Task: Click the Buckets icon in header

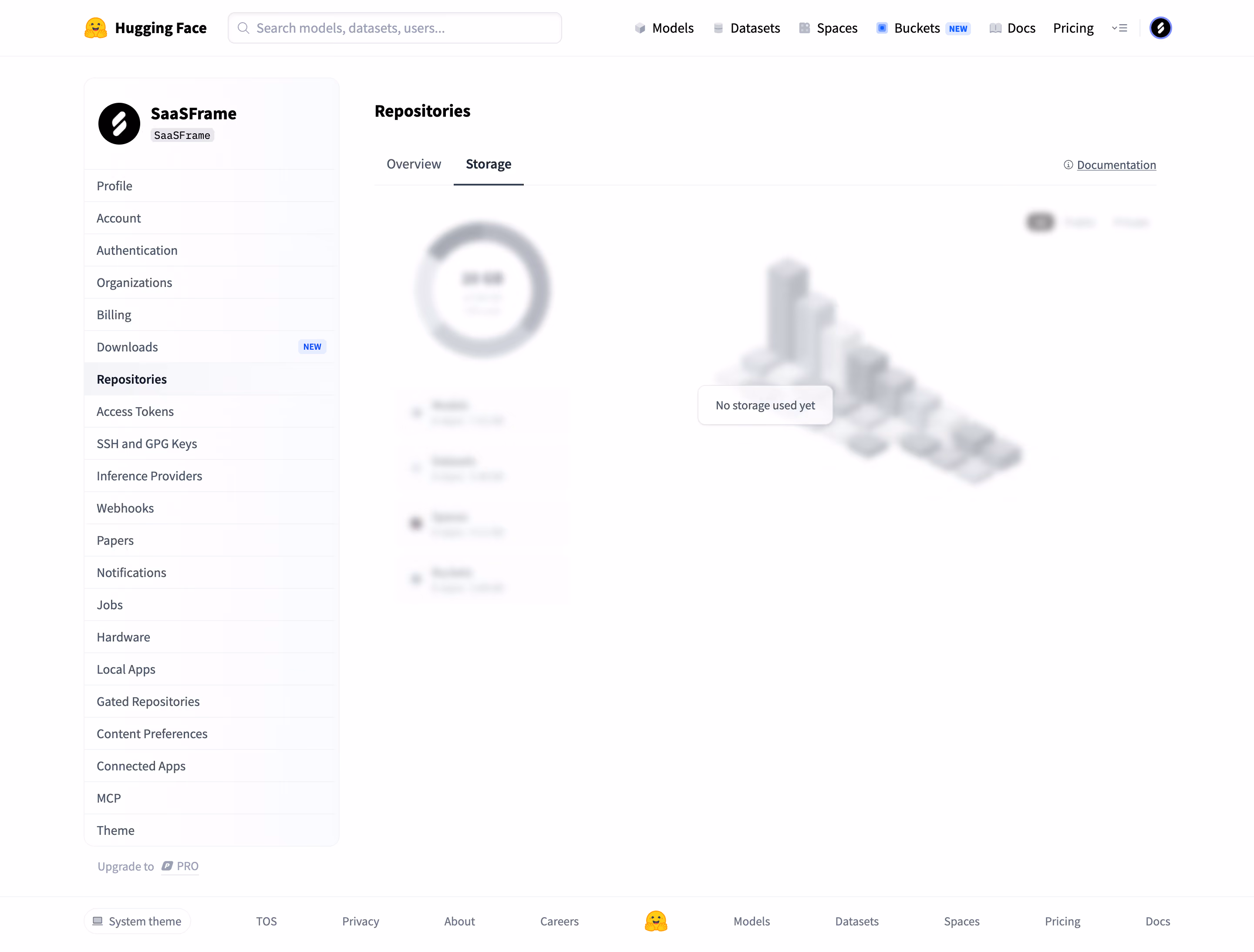Action: click(882, 28)
